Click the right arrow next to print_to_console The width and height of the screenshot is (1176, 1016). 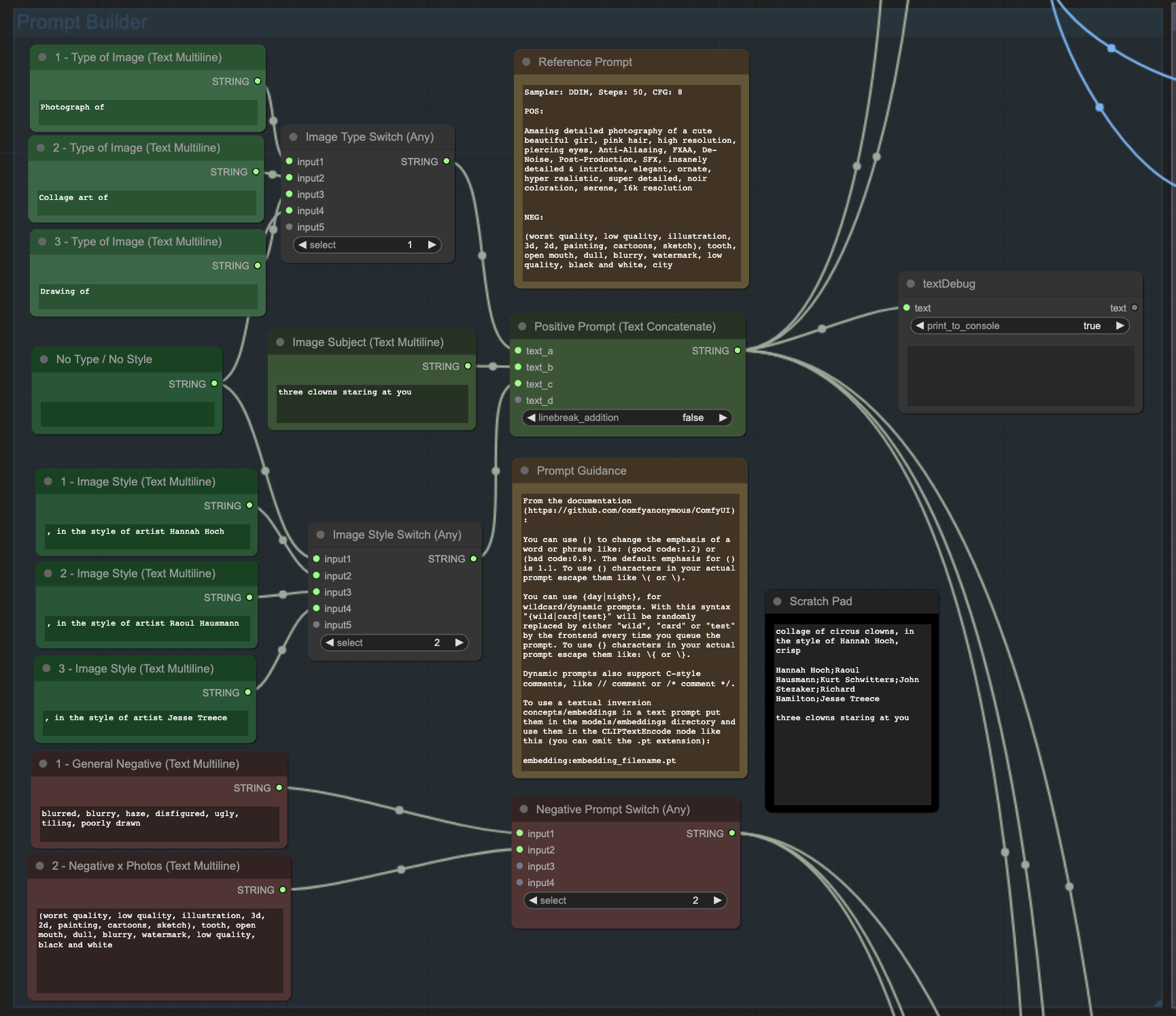click(1120, 326)
